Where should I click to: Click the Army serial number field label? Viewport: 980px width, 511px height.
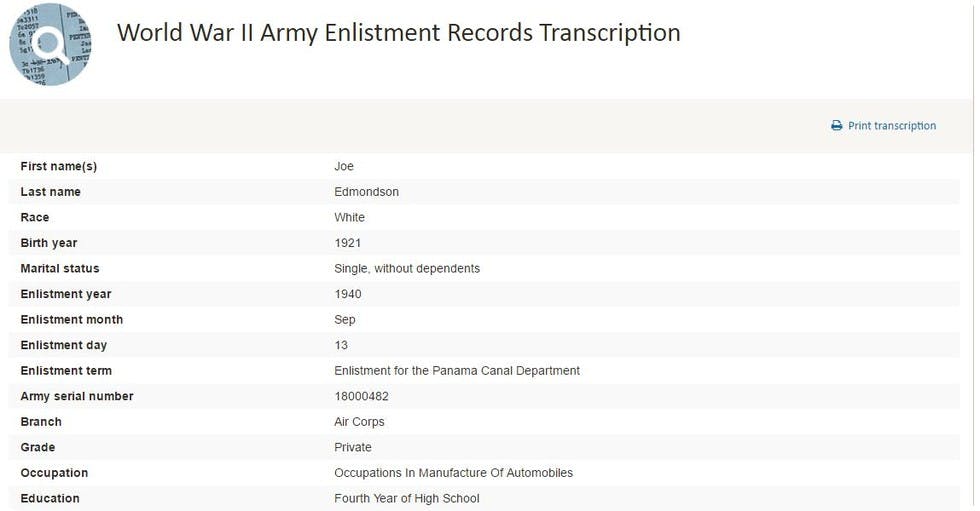point(77,397)
